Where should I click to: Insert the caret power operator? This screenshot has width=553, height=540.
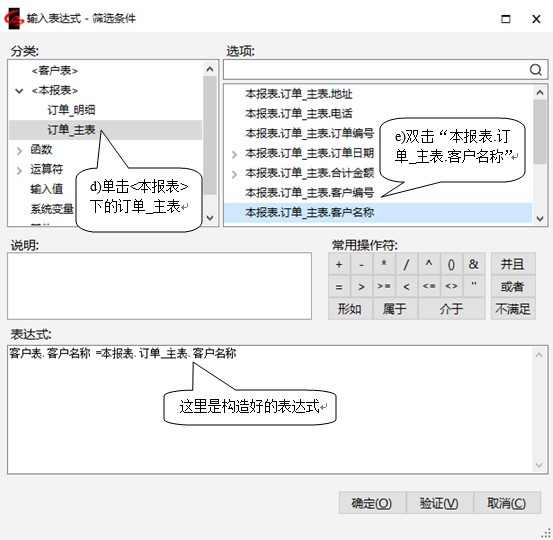click(429, 264)
